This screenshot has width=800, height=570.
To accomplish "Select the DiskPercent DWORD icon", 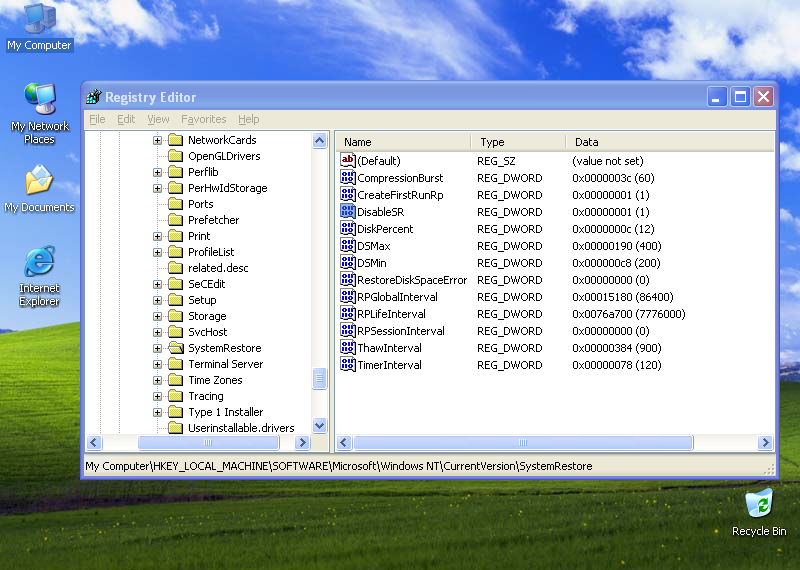I will pyautogui.click(x=348, y=229).
